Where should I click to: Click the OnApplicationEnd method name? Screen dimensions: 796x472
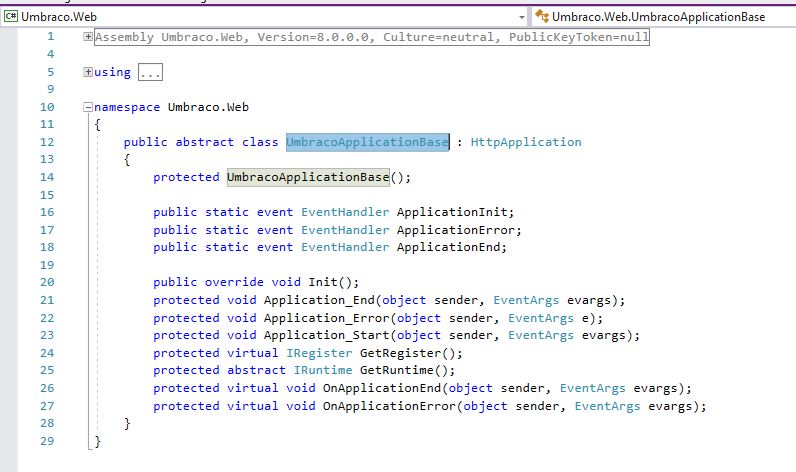[382, 388]
